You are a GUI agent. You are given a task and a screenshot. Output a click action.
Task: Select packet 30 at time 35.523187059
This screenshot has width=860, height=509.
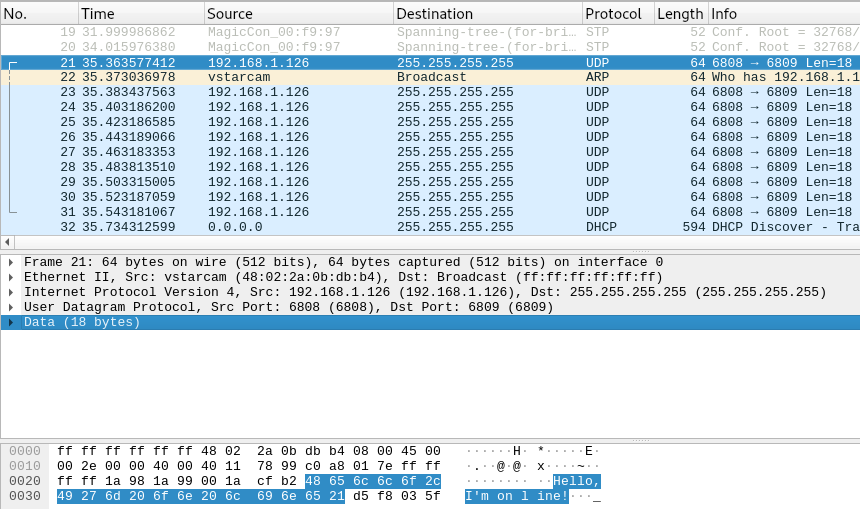(430, 197)
